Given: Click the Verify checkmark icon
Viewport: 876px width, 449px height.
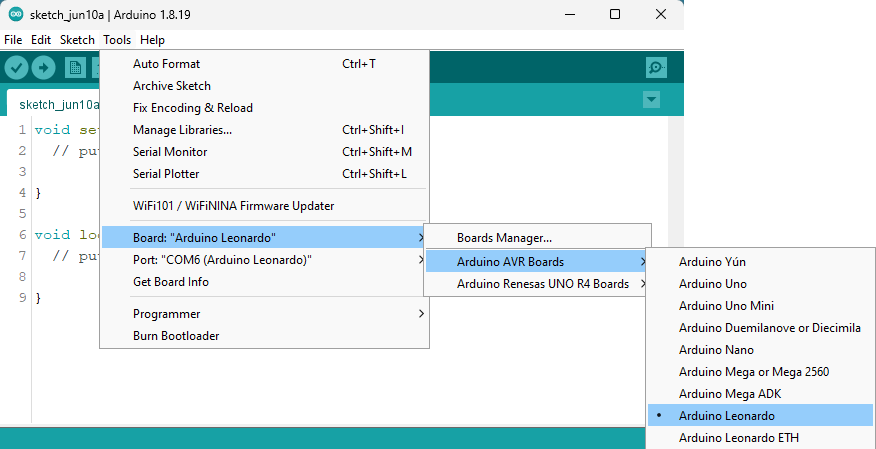Looking at the screenshot, I should (x=17, y=68).
